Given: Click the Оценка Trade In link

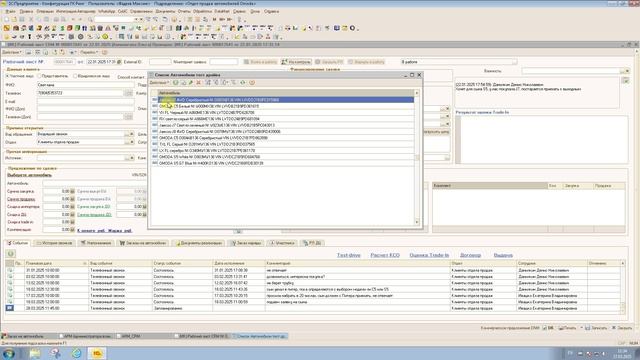Looking at the screenshot, I should [x=429, y=255].
